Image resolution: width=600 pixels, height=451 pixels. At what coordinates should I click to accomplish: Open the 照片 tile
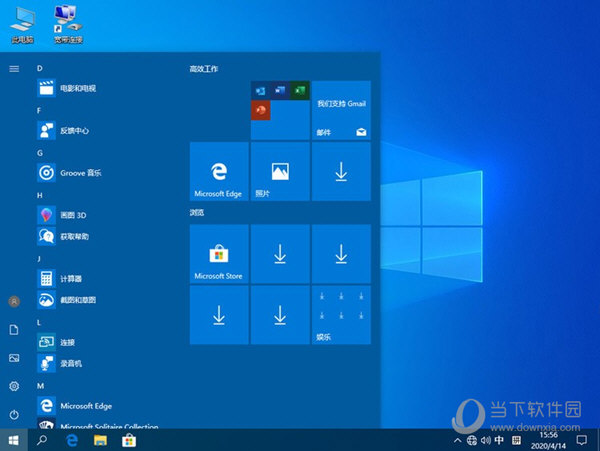[x=280, y=171]
